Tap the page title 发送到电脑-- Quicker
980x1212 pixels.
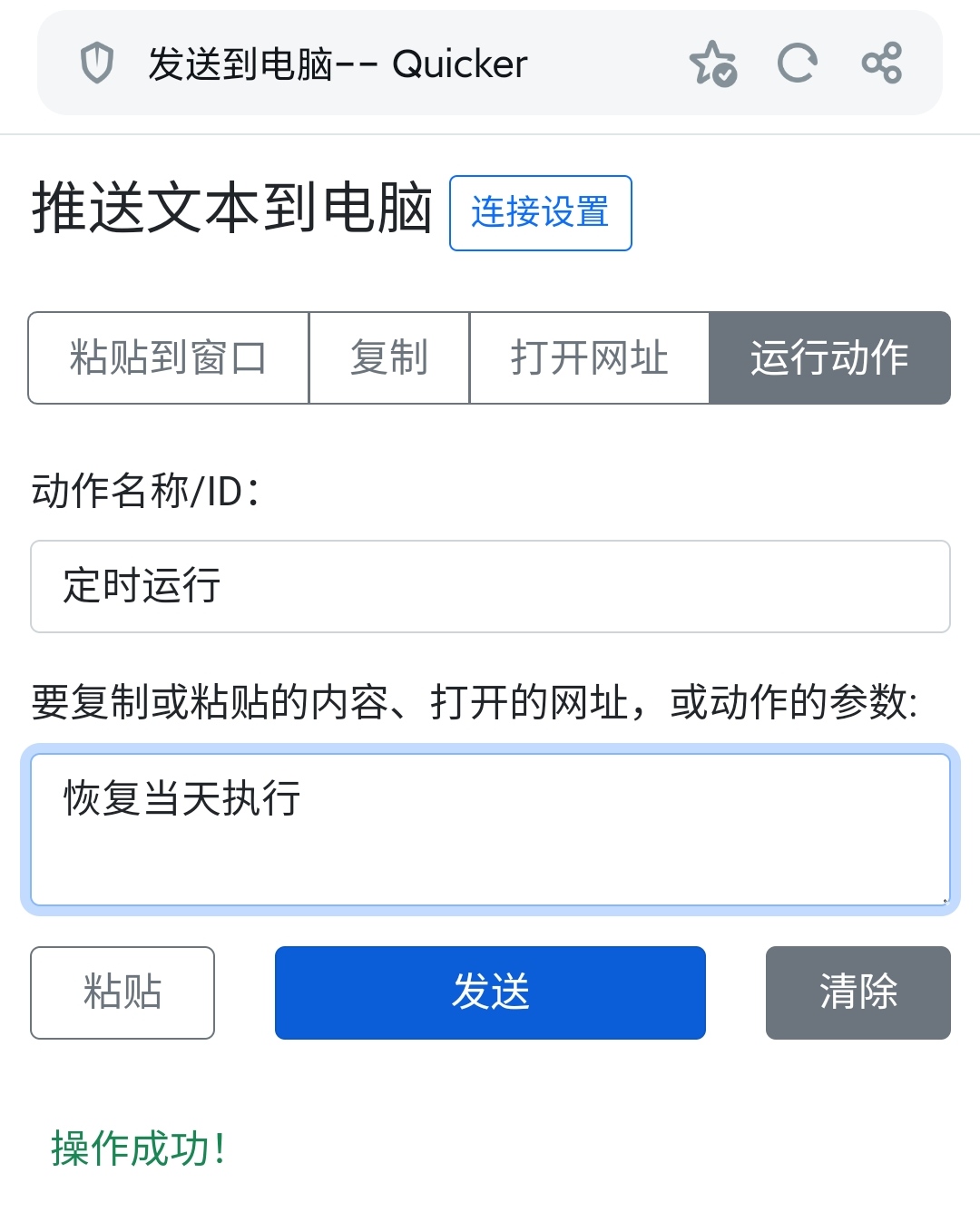(338, 64)
